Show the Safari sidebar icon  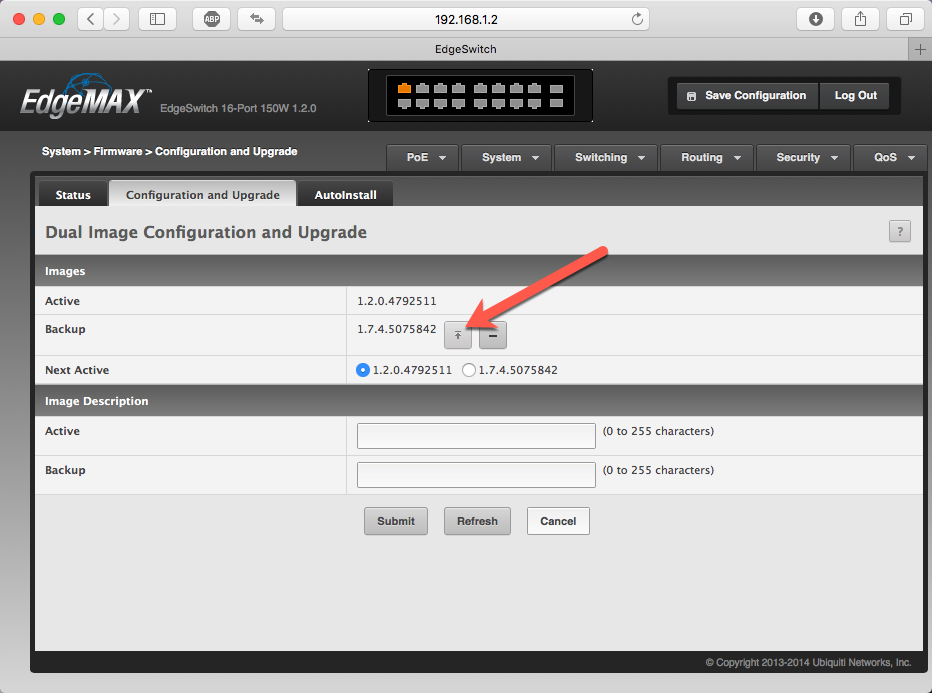coord(157,19)
